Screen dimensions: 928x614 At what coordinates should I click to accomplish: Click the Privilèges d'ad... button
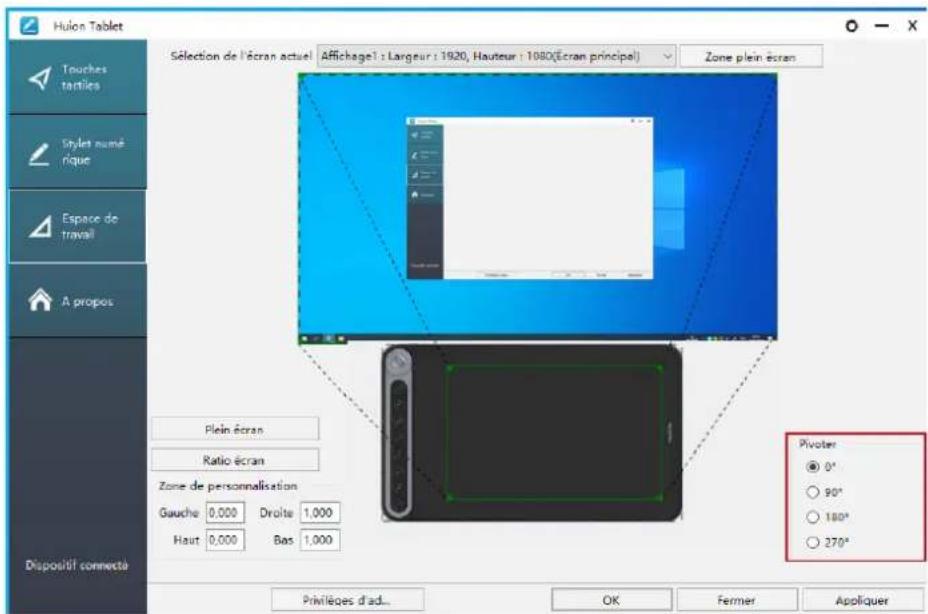click(x=347, y=600)
